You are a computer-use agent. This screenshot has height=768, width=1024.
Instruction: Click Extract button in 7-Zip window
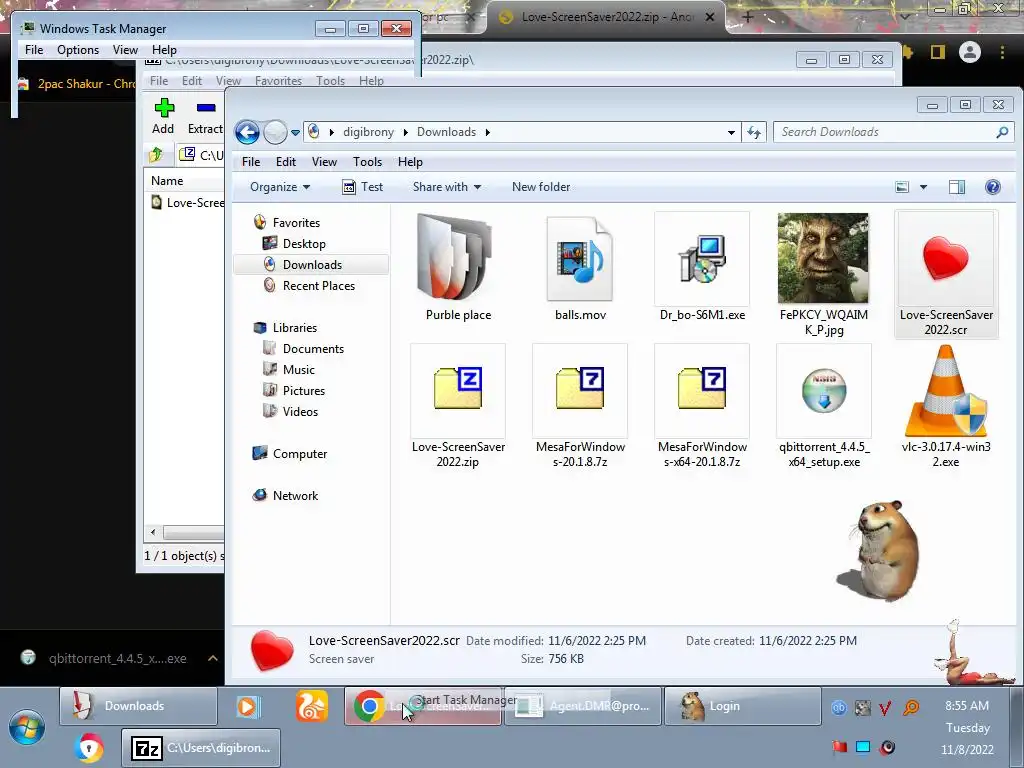coord(205,116)
